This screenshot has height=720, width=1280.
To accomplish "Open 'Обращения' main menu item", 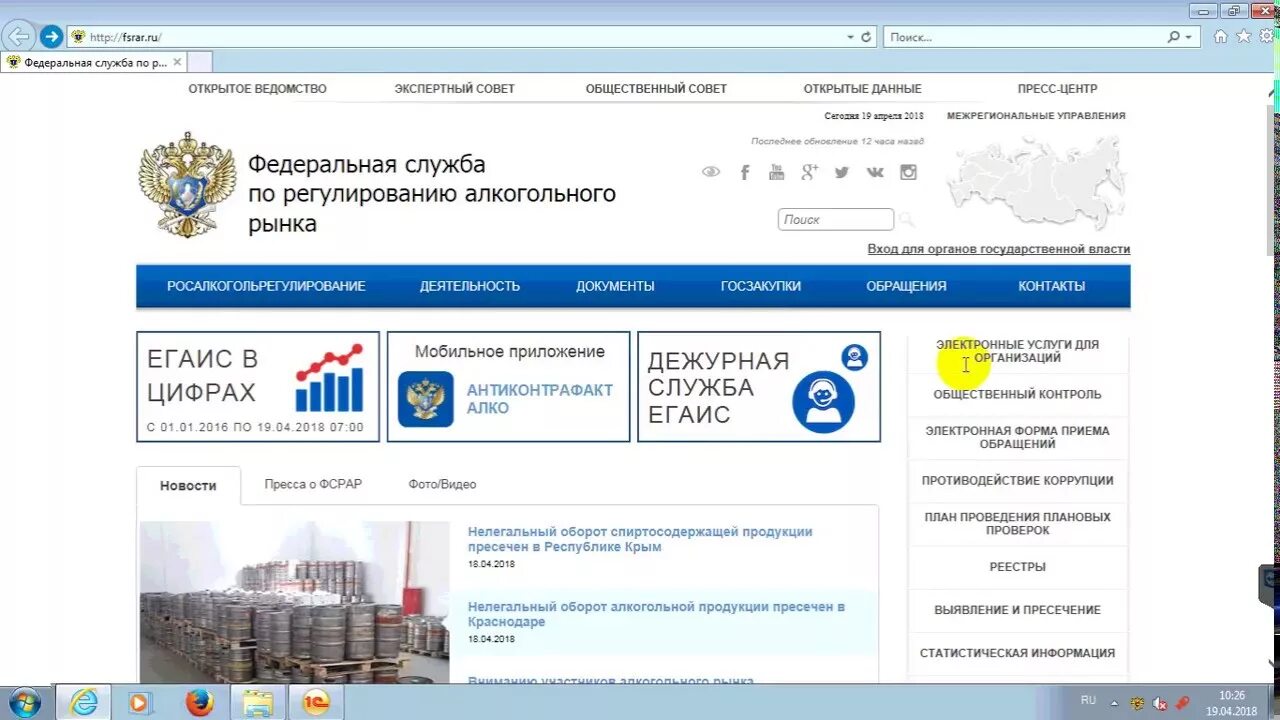I will [906, 286].
